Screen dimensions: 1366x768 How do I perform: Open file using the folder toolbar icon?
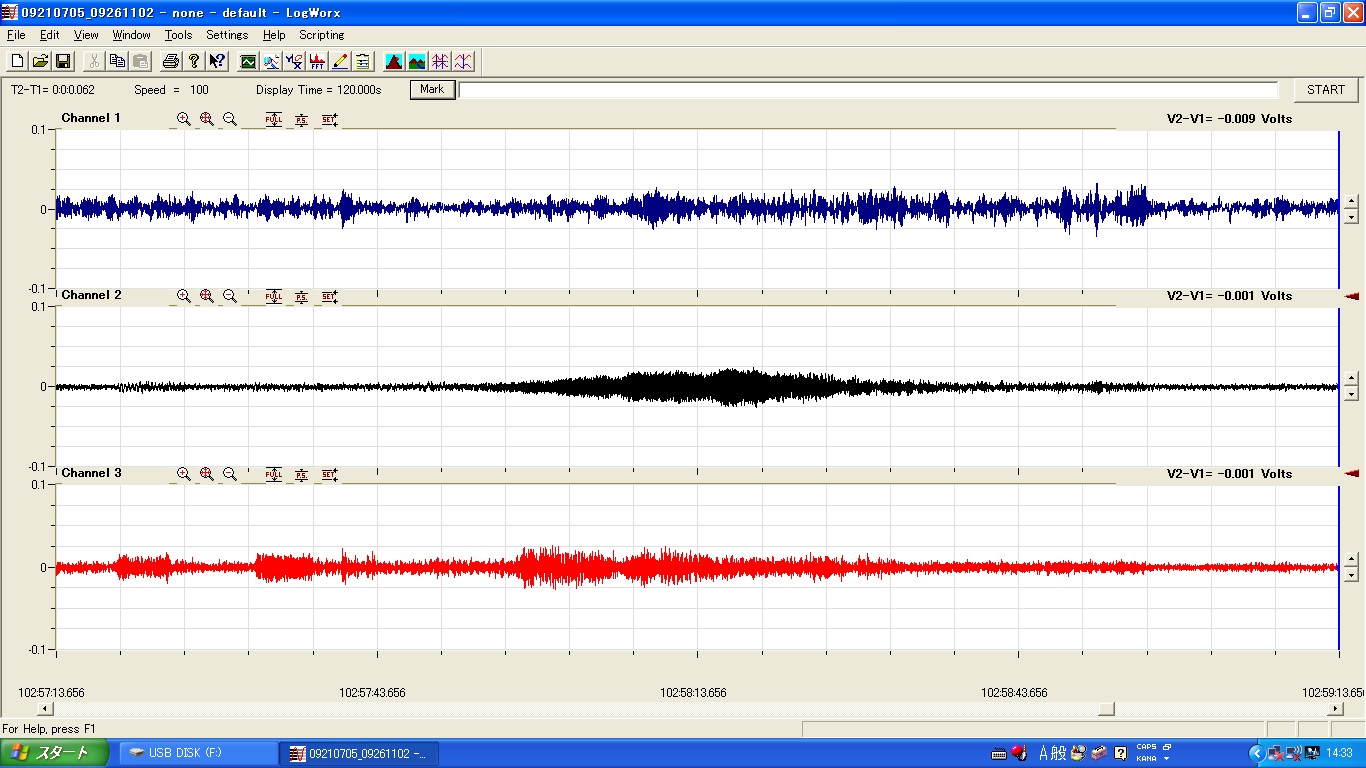pyautogui.click(x=40, y=62)
